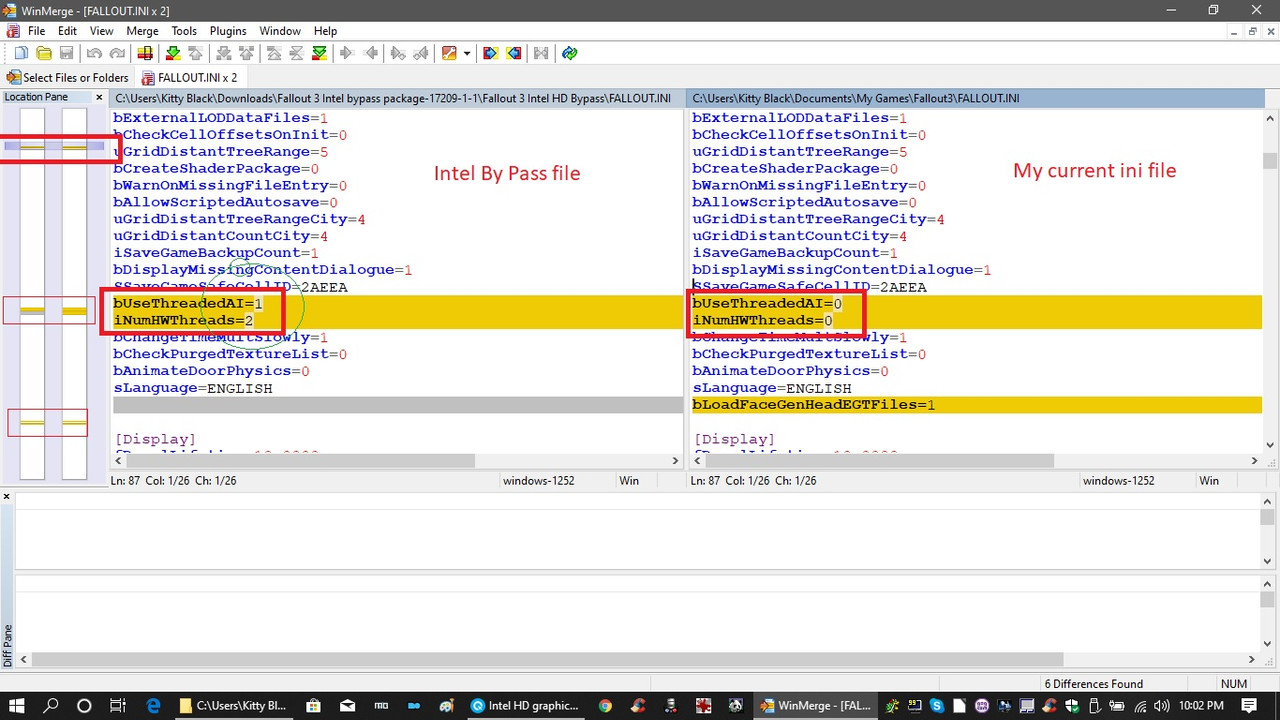Open Google Chrome from taskbar

coord(605,705)
